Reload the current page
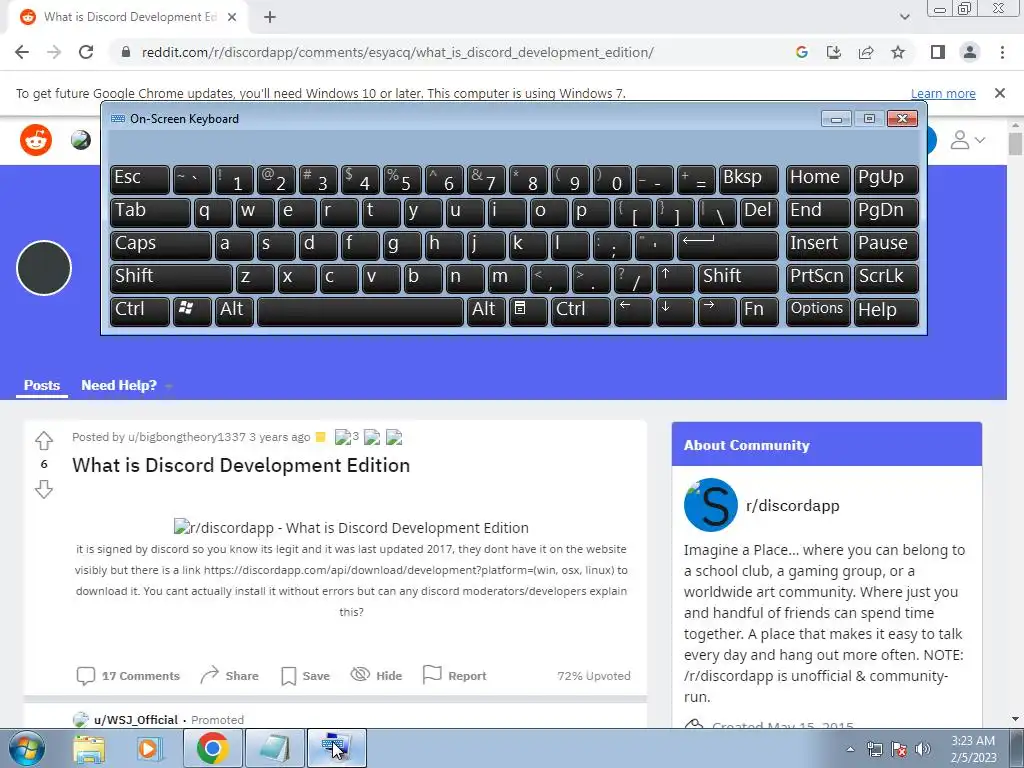This screenshot has height=768, width=1024. [86, 52]
